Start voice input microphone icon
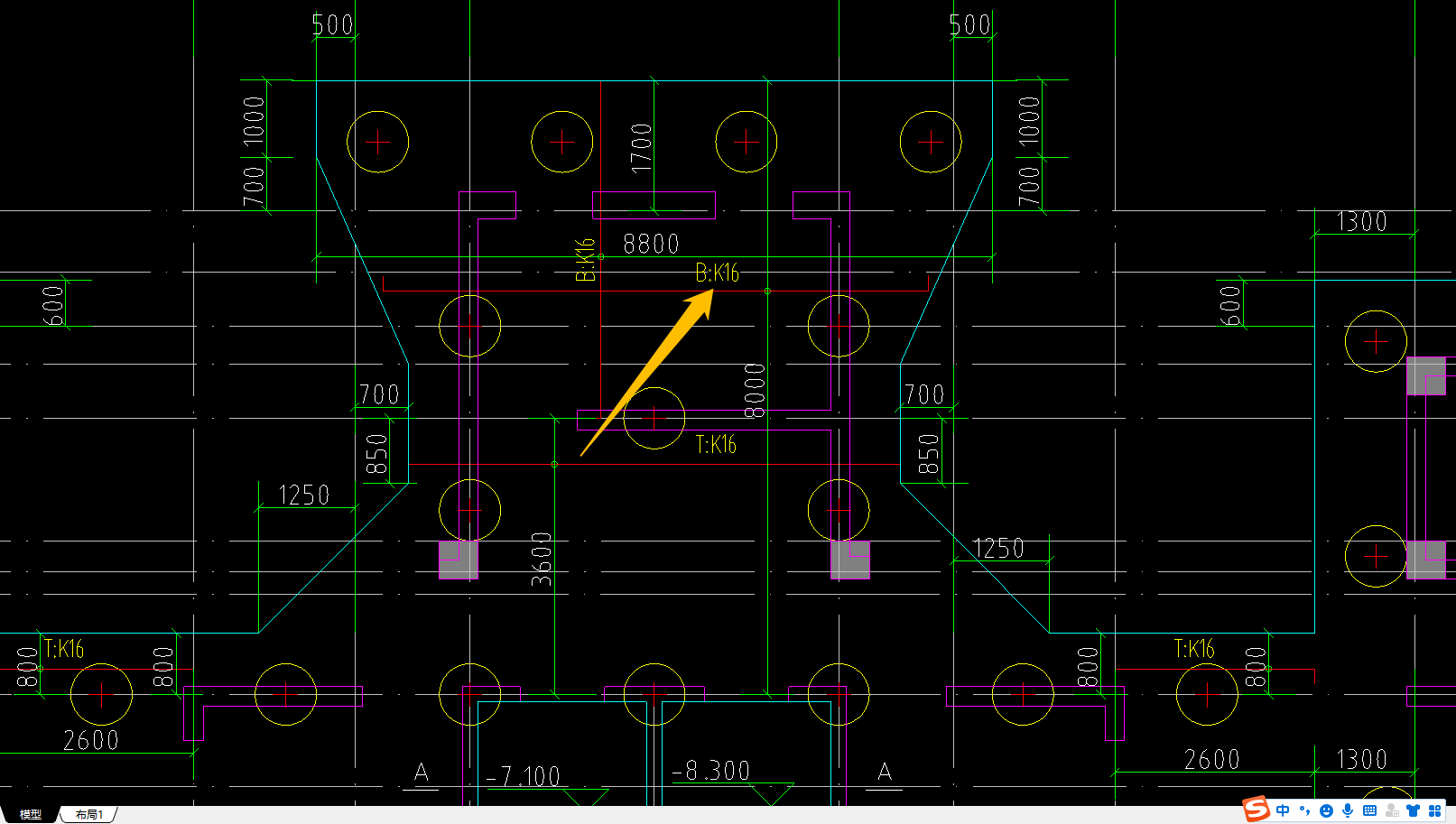This screenshot has height=824, width=1456. coord(1348,810)
